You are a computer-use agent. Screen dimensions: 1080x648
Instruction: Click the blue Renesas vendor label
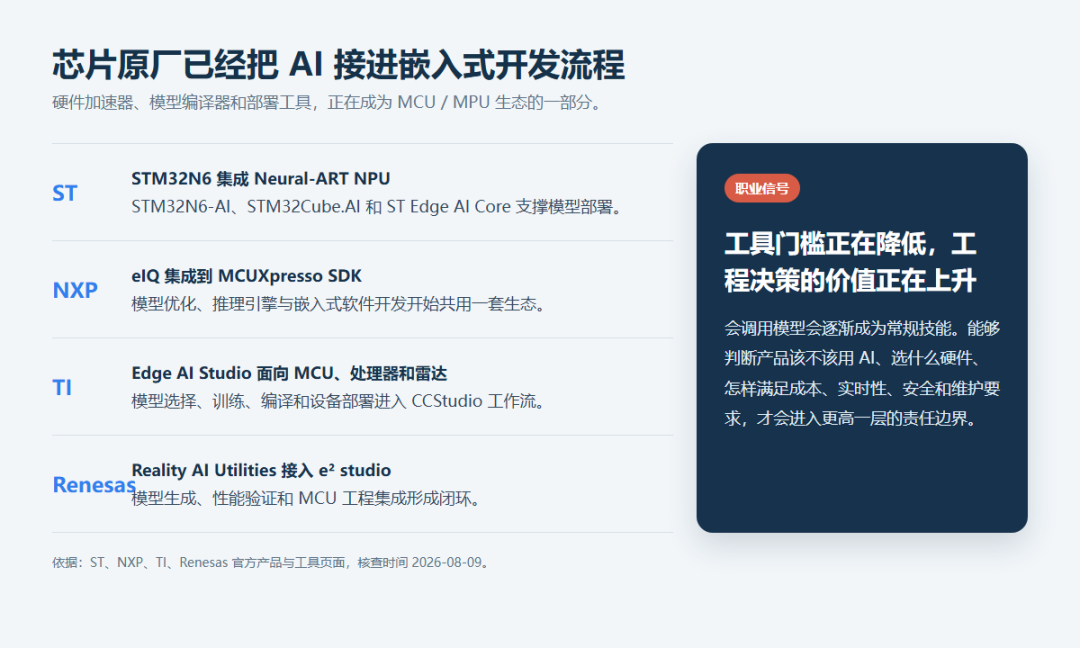(94, 485)
